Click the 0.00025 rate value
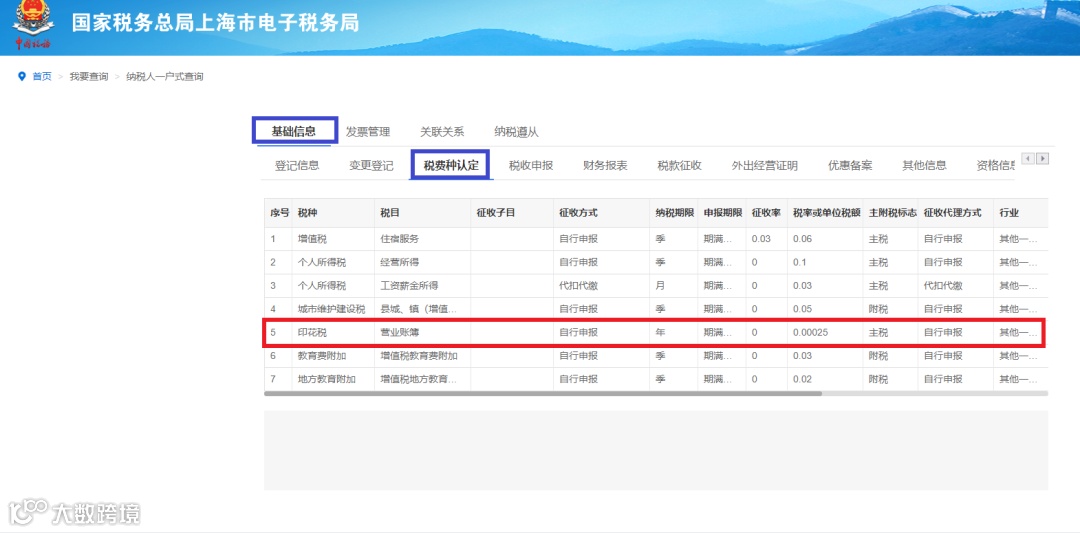 pos(811,333)
